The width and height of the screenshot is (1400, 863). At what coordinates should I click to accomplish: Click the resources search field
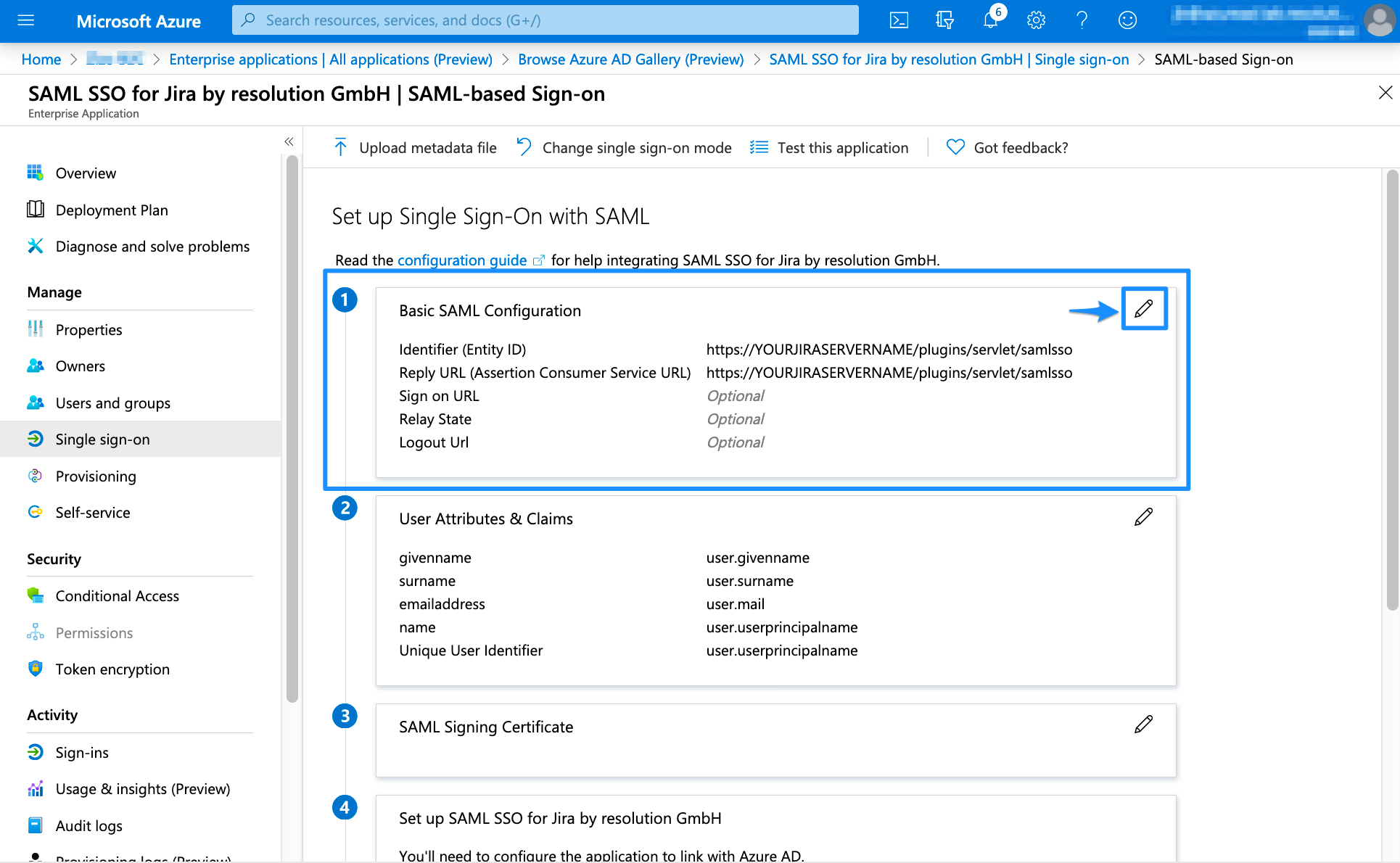pyautogui.click(x=544, y=20)
